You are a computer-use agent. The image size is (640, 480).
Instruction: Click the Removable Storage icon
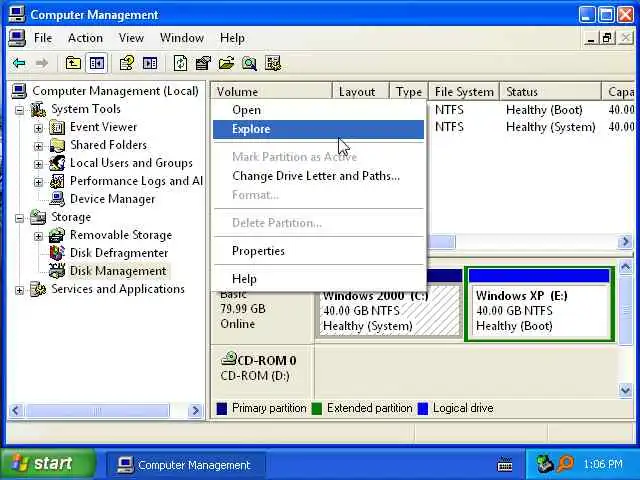pyautogui.click(x=57, y=235)
